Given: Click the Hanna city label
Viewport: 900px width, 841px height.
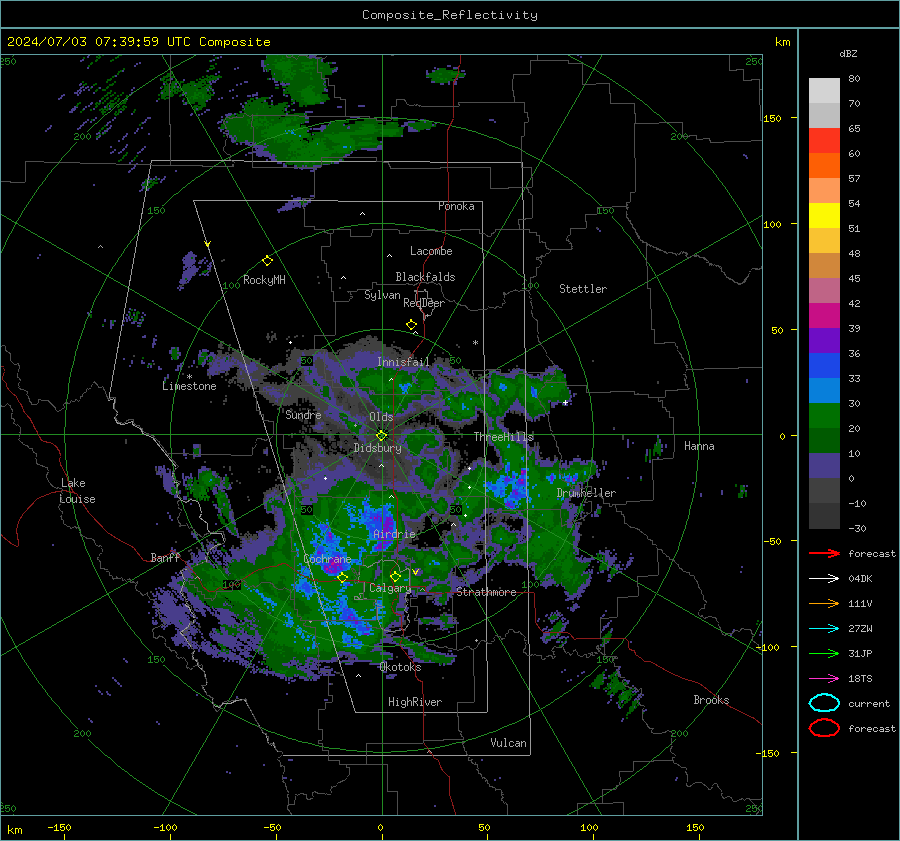Looking at the screenshot, I should tap(699, 446).
